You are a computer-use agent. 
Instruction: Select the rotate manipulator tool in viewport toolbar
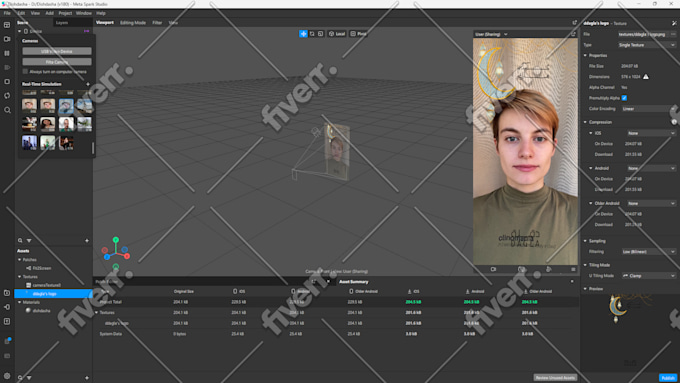pyautogui.click(x=312, y=34)
